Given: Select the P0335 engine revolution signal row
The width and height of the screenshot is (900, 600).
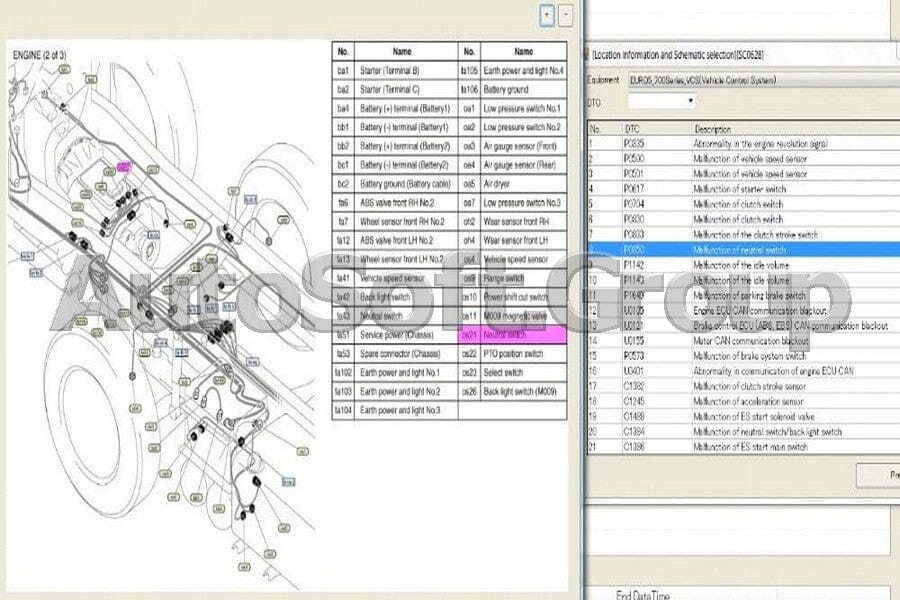Looking at the screenshot, I should coord(744,144).
